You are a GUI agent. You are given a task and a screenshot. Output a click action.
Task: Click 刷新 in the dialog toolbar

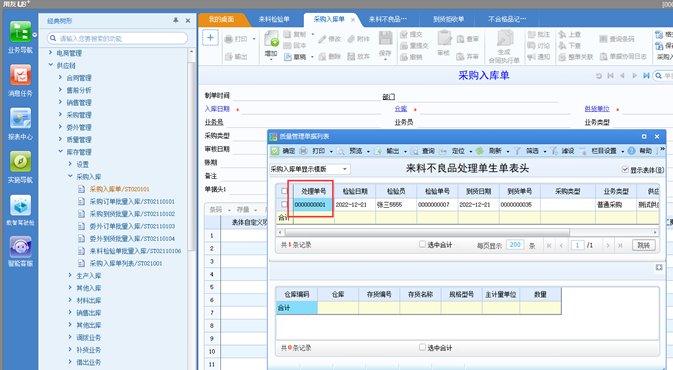coord(490,151)
